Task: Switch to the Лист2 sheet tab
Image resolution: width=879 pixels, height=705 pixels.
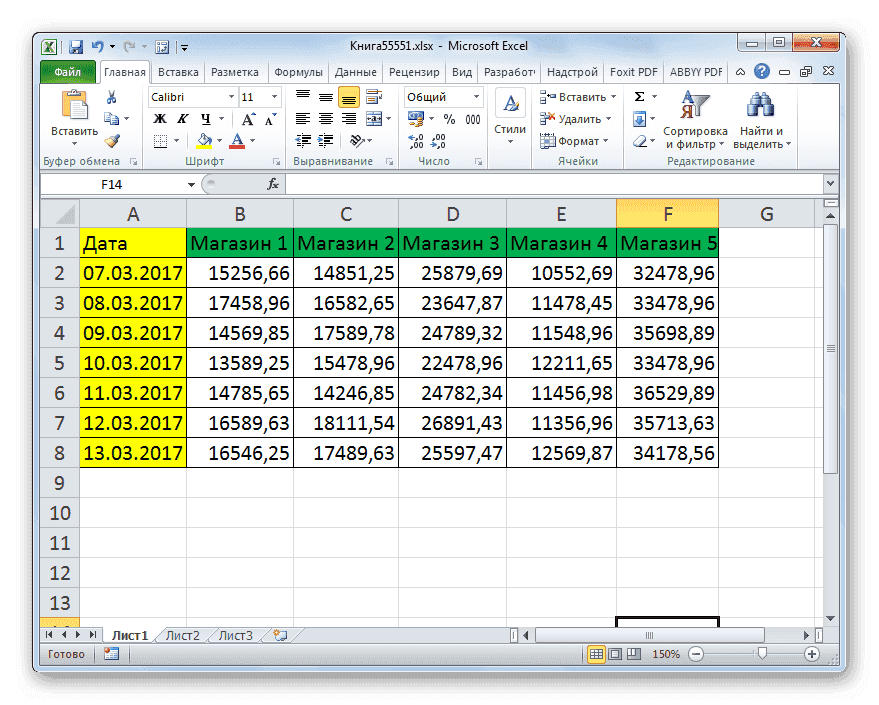Action: pyautogui.click(x=183, y=634)
